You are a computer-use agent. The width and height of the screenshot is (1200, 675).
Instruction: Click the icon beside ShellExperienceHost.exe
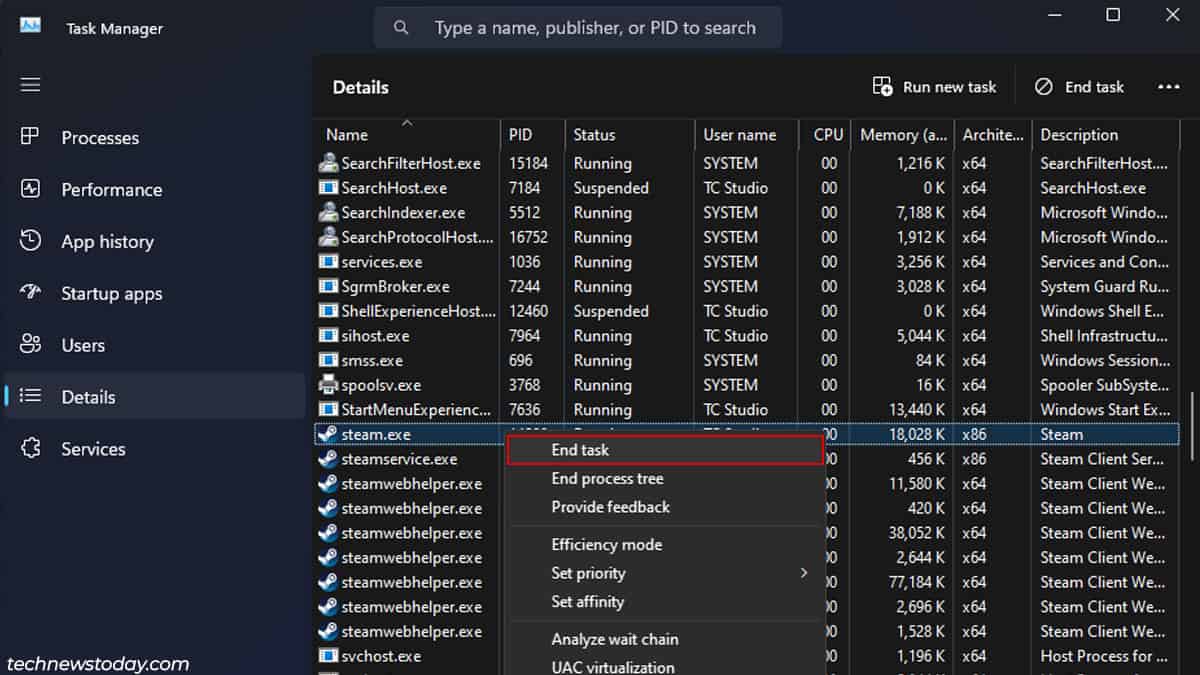click(328, 311)
